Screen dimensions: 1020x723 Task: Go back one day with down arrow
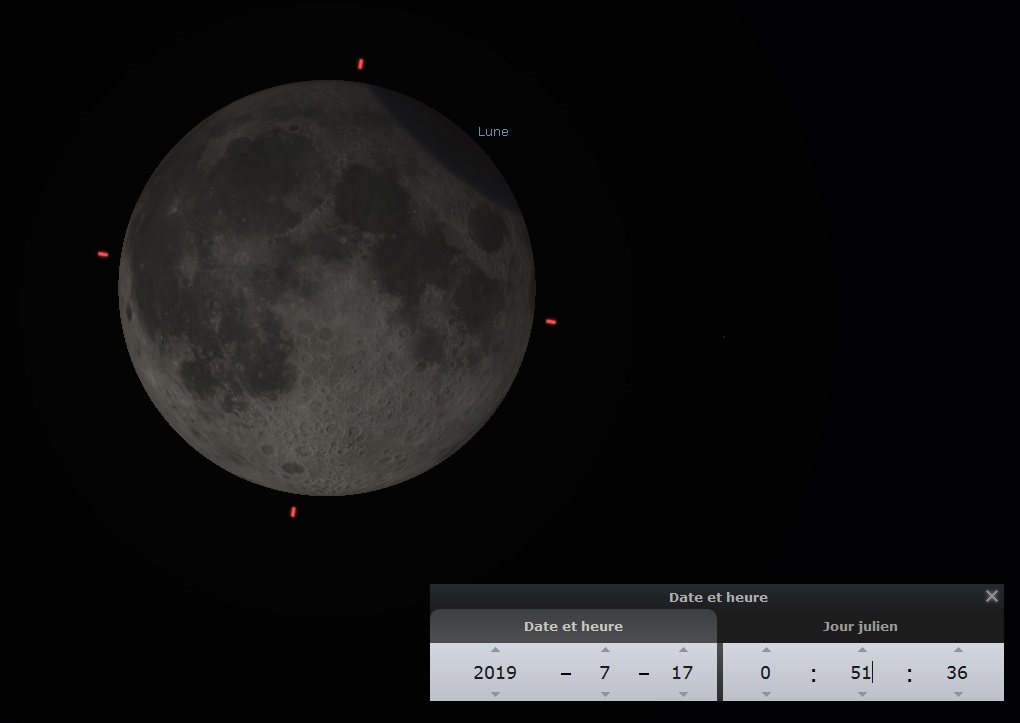point(683,694)
